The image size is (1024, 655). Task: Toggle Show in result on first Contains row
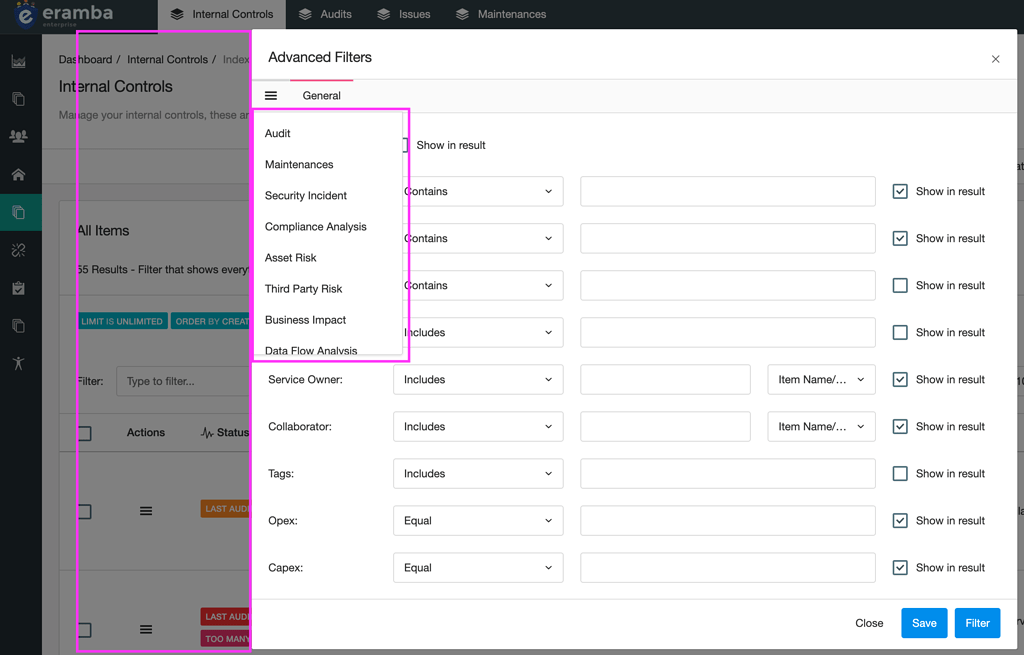click(x=900, y=191)
